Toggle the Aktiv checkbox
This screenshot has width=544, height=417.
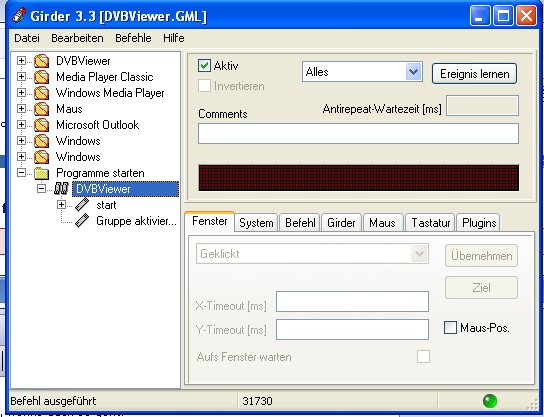click(204, 66)
